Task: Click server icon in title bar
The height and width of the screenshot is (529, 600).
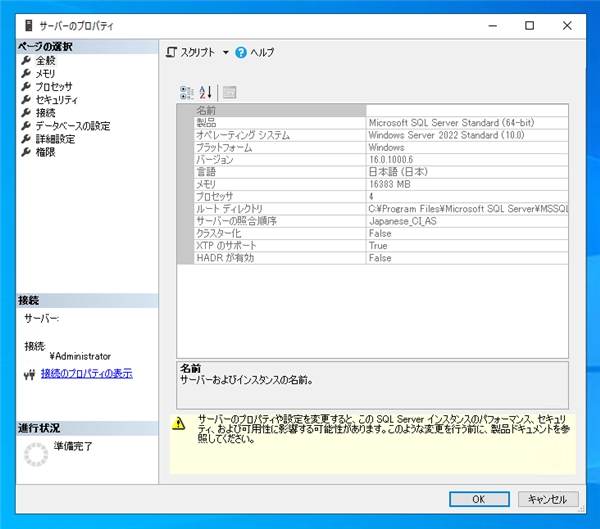Action: click(x=28, y=26)
